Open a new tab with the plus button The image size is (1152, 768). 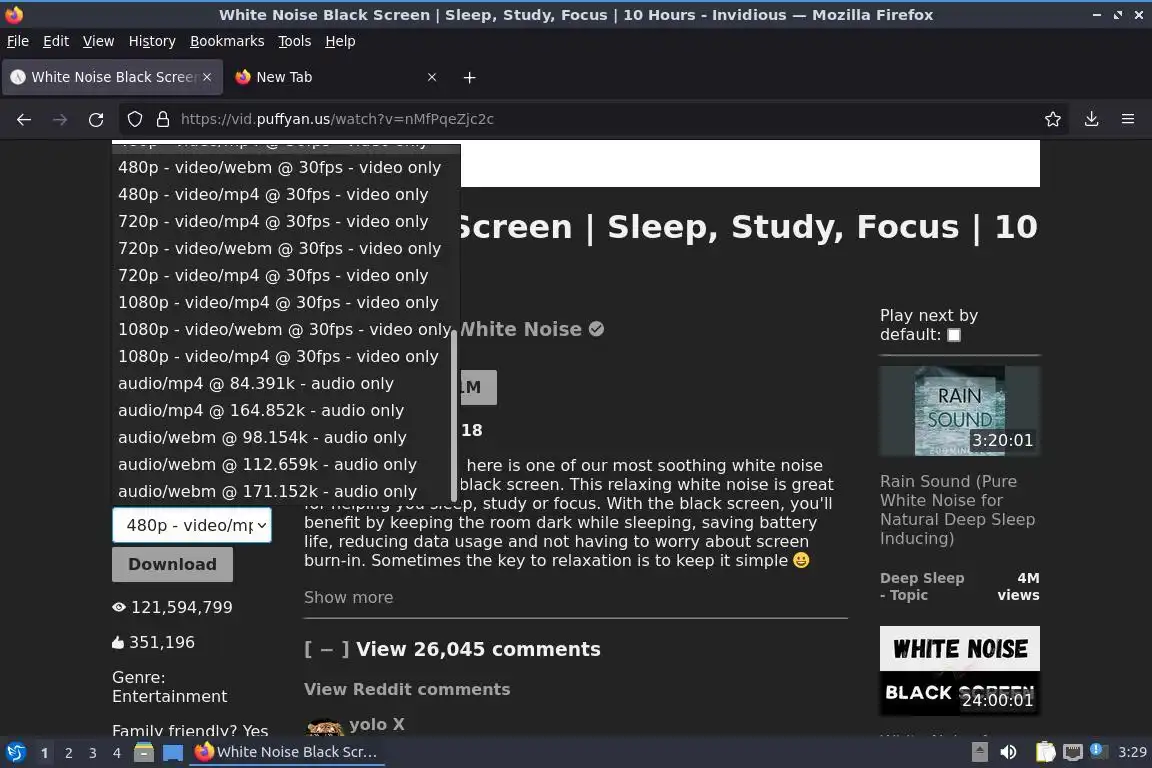469,77
